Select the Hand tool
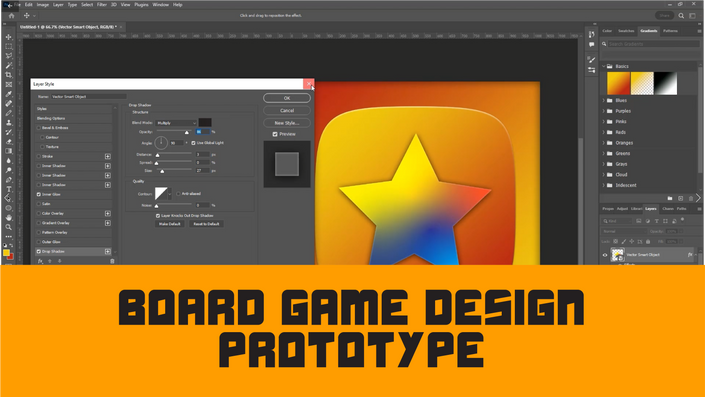The image size is (705, 397). pyautogui.click(x=9, y=218)
